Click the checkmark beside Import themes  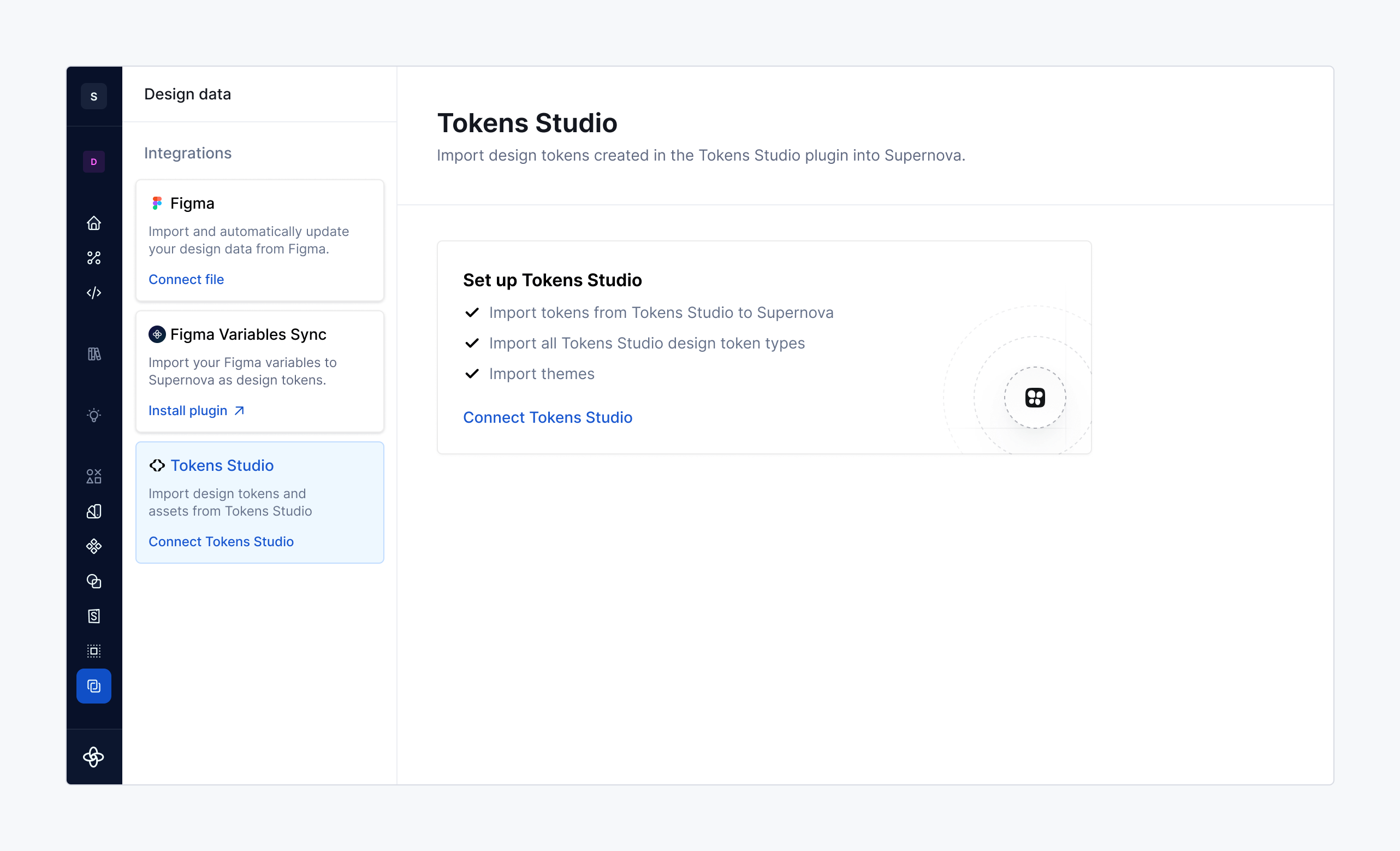point(472,374)
